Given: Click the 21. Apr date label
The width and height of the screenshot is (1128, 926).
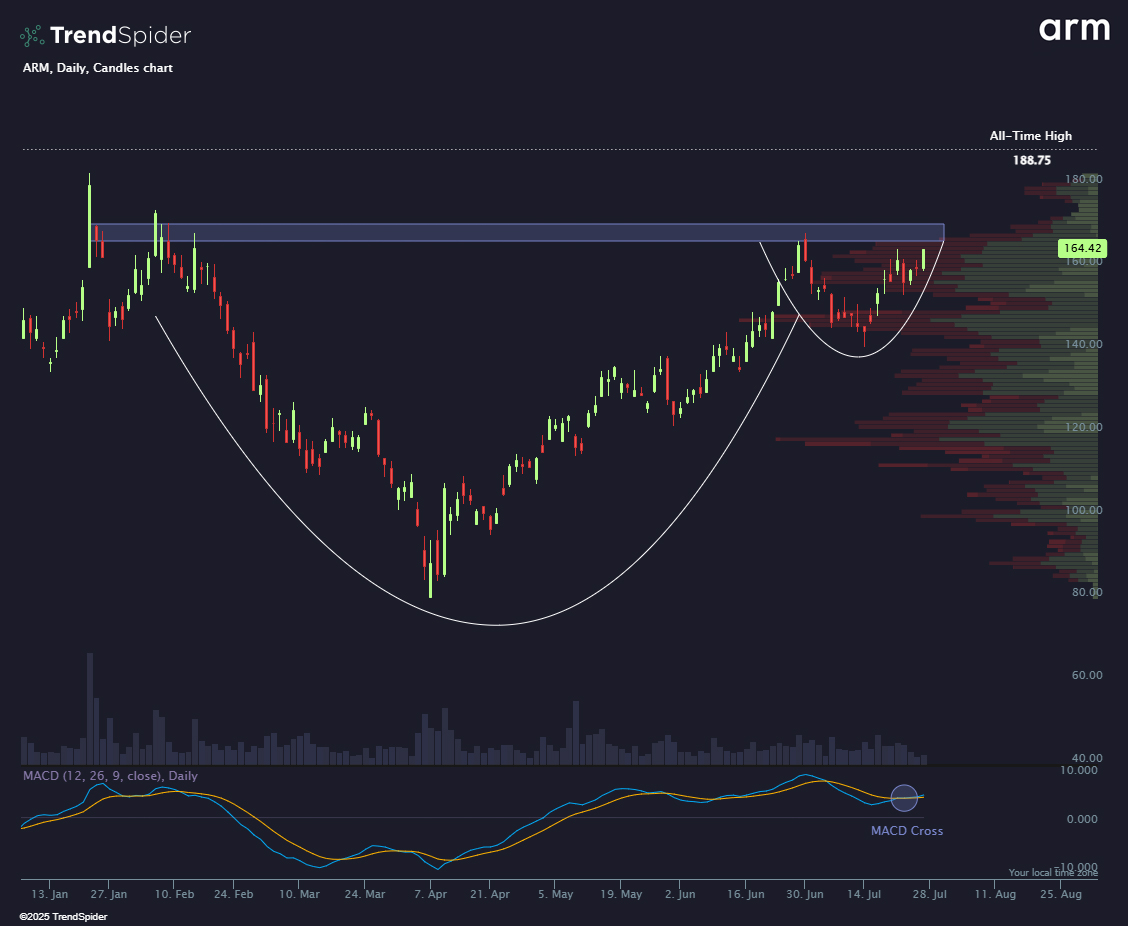Looking at the screenshot, I should point(489,894).
